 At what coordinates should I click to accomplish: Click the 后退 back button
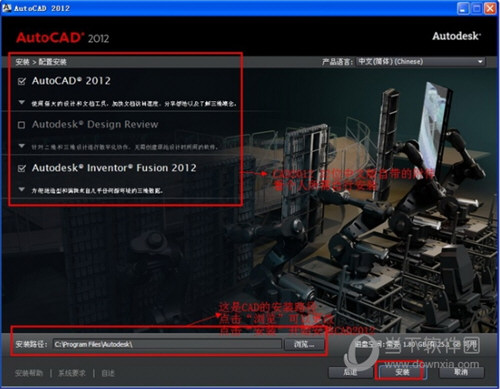pyautogui.click(x=350, y=372)
